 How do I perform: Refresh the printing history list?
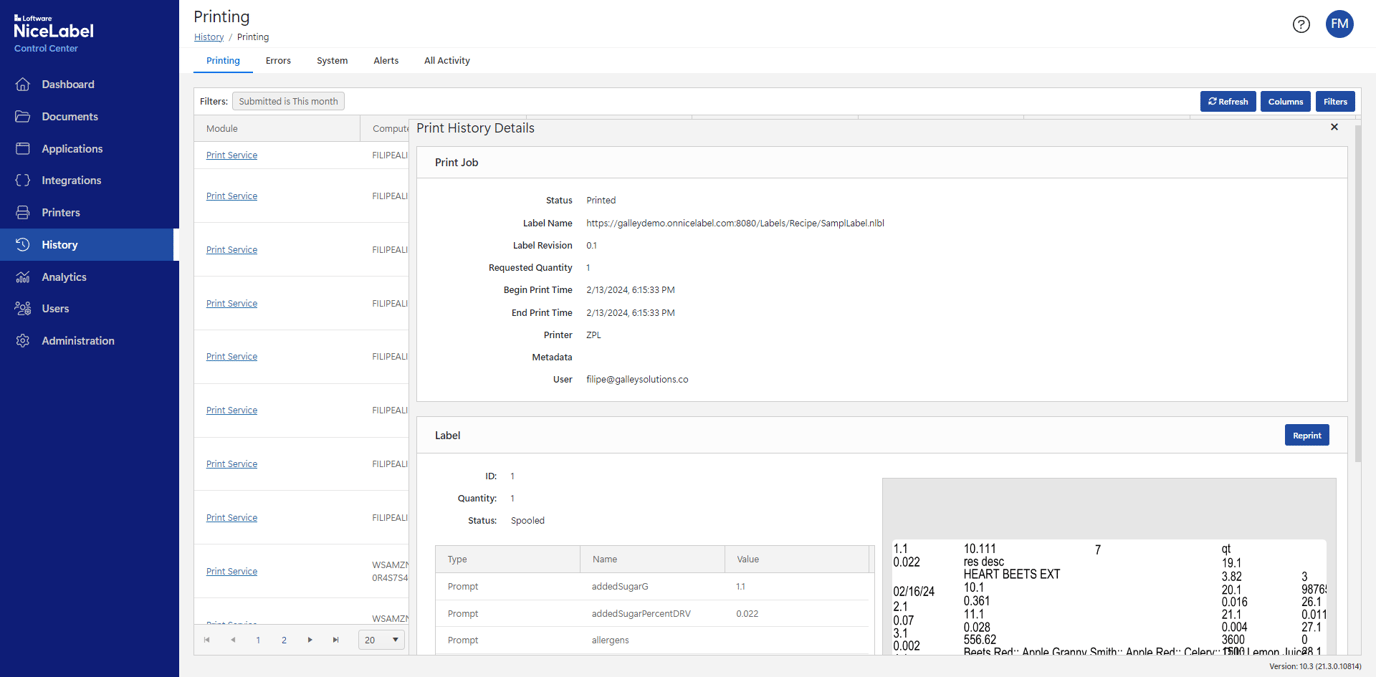pyautogui.click(x=1227, y=101)
